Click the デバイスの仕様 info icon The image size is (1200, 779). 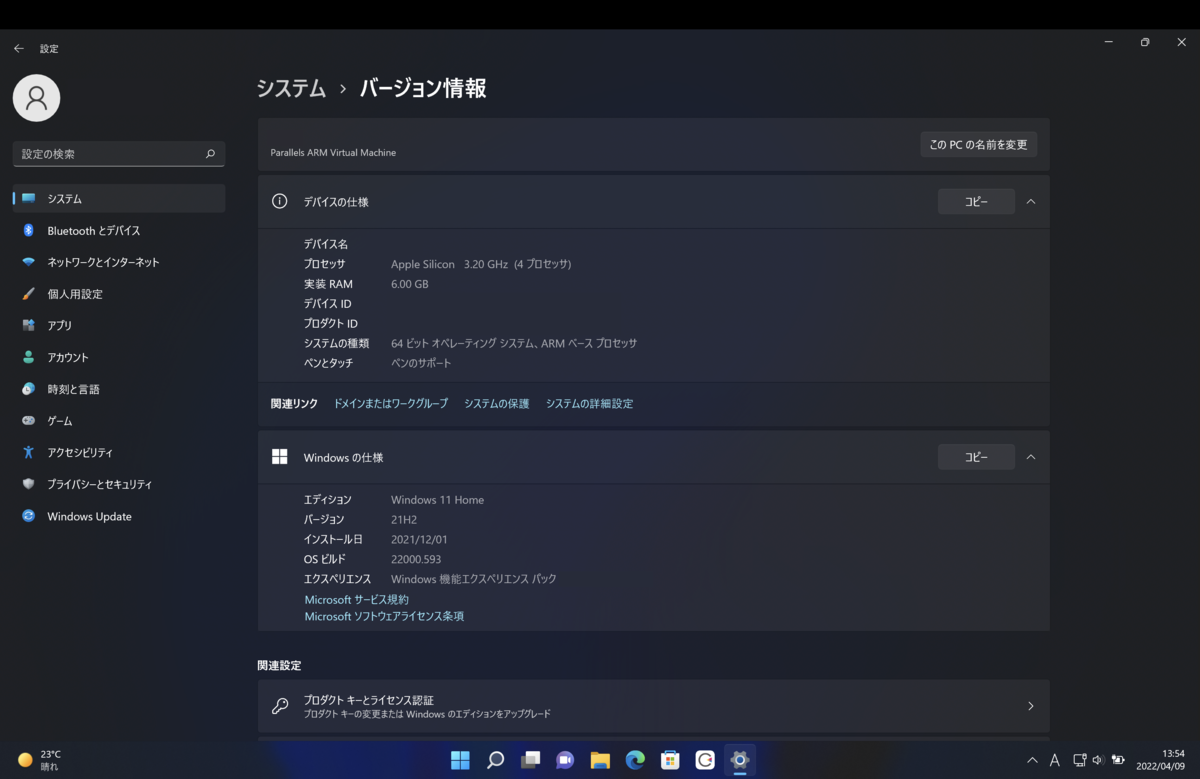(280, 201)
